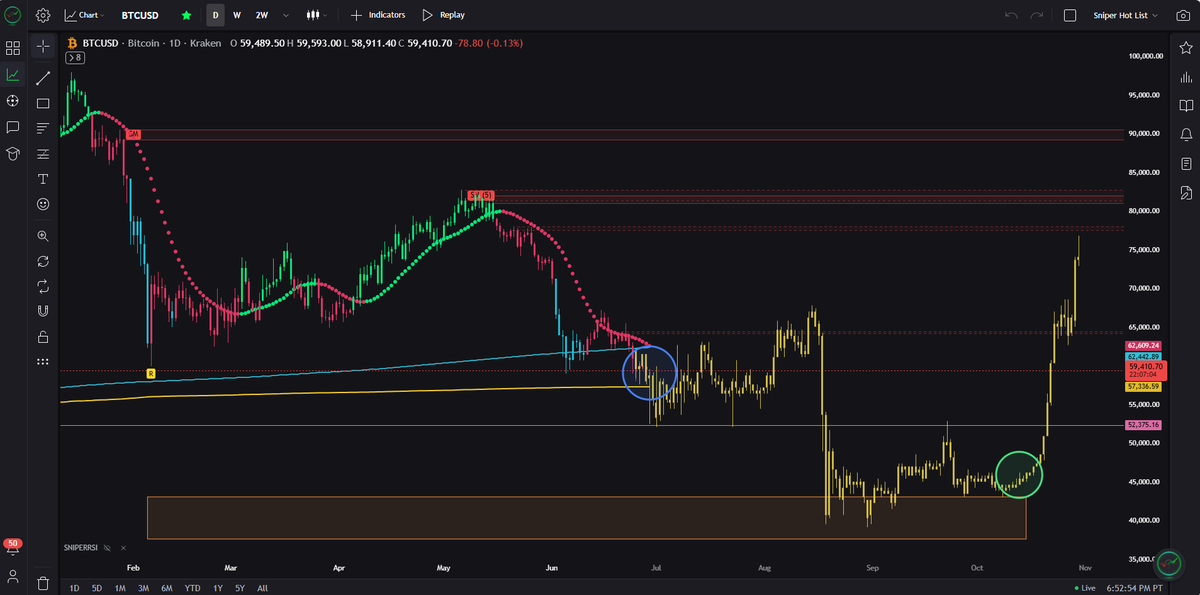
Task: Start Replay mode
Action: pyautogui.click(x=443, y=15)
